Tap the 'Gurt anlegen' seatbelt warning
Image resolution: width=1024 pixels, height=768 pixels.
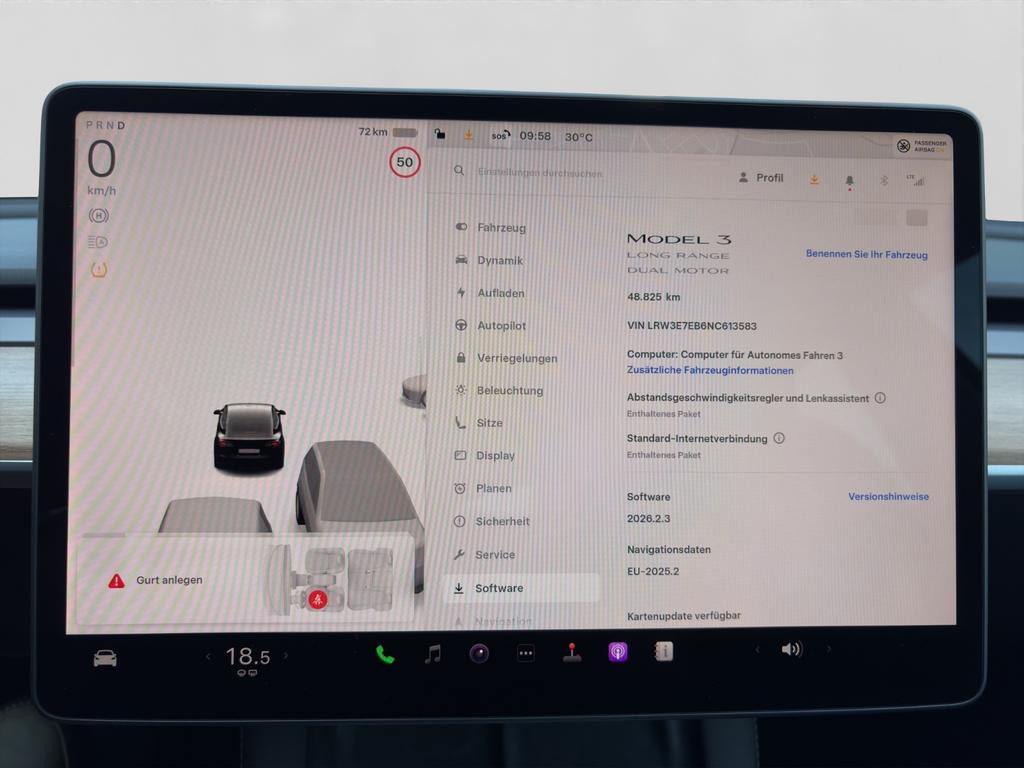pyautogui.click(x=155, y=580)
